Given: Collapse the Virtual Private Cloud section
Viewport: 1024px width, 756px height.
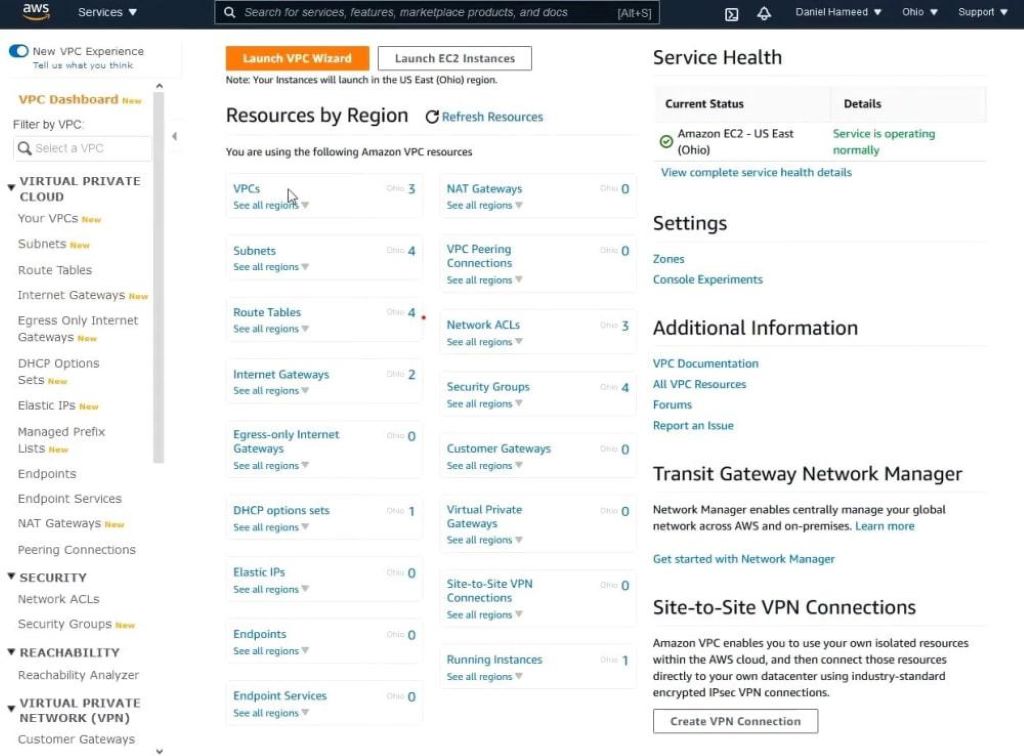Looking at the screenshot, I should pyautogui.click(x=11, y=187).
